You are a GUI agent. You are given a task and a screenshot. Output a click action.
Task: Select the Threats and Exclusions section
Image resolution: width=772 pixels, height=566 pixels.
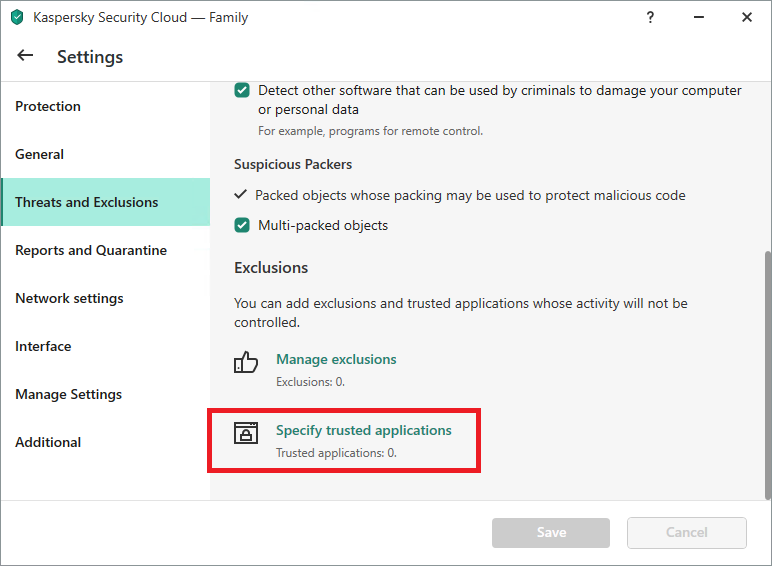point(87,202)
